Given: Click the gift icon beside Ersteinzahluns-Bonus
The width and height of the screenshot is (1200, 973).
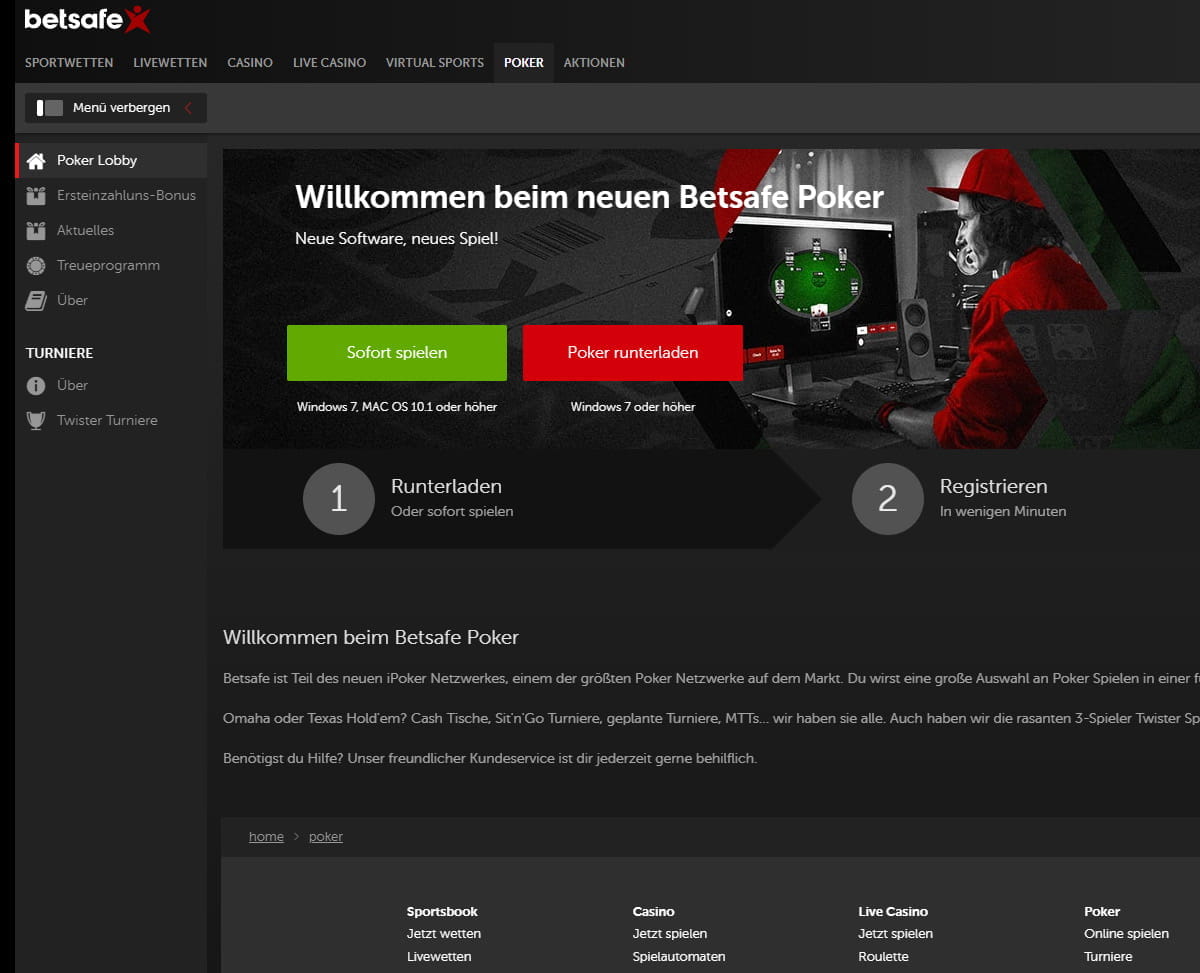Looking at the screenshot, I should point(36,195).
